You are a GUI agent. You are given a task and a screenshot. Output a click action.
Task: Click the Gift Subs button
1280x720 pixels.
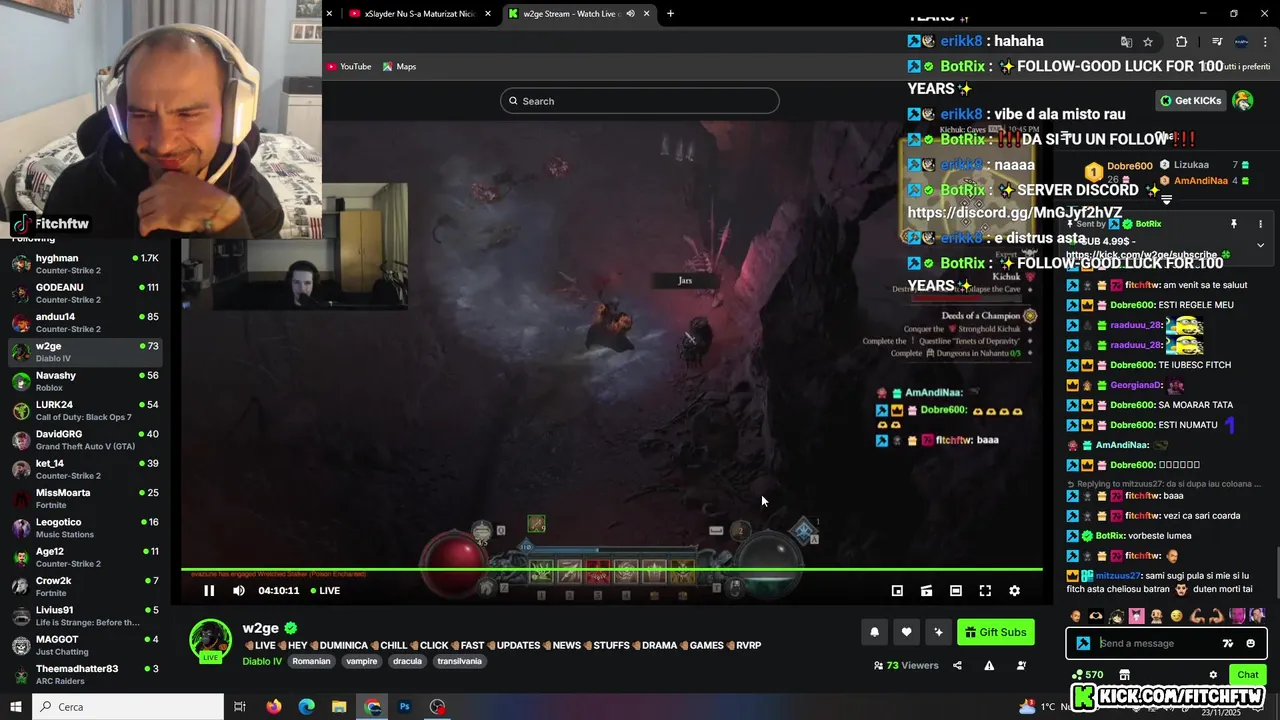point(995,632)
